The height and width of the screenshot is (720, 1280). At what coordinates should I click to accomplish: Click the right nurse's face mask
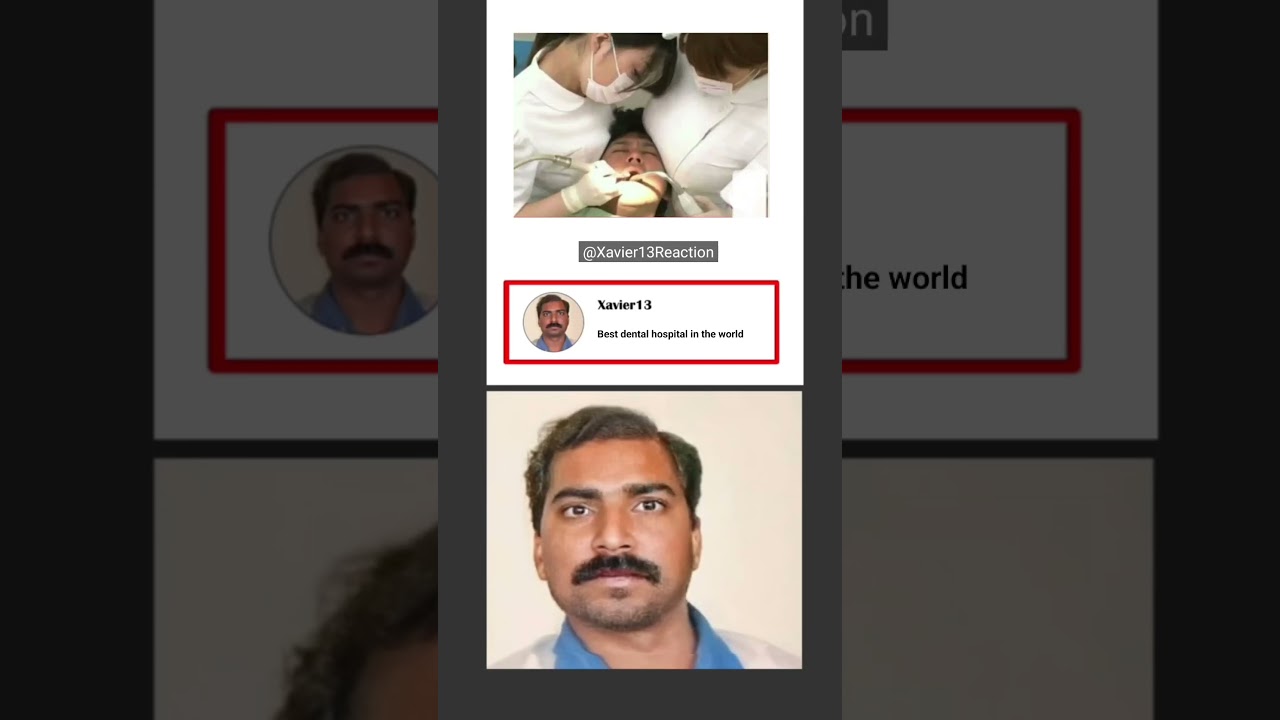click(716, 84)
